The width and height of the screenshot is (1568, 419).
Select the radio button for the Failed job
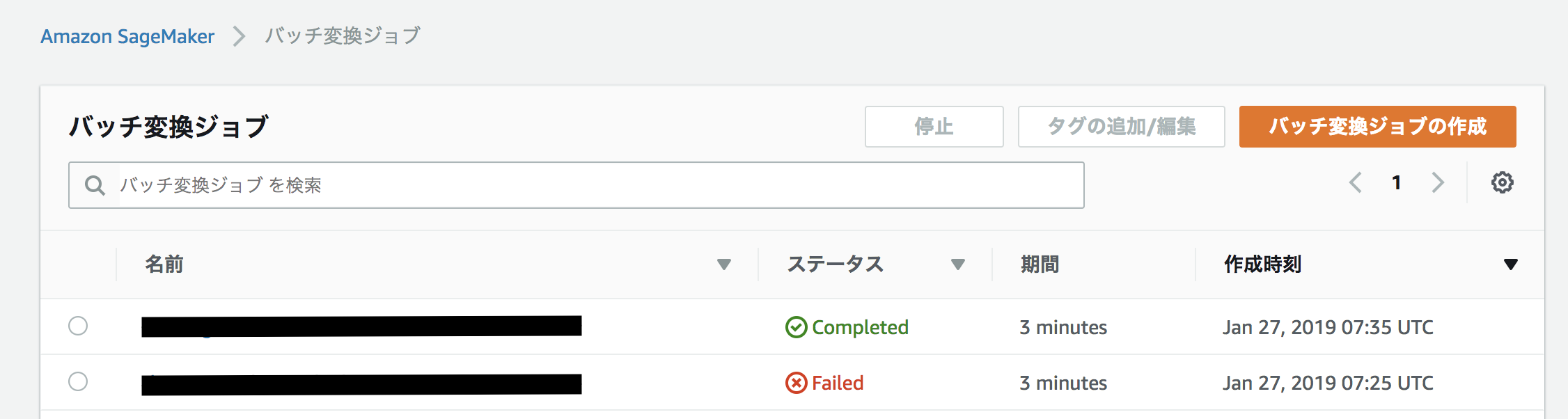point(79,383)
